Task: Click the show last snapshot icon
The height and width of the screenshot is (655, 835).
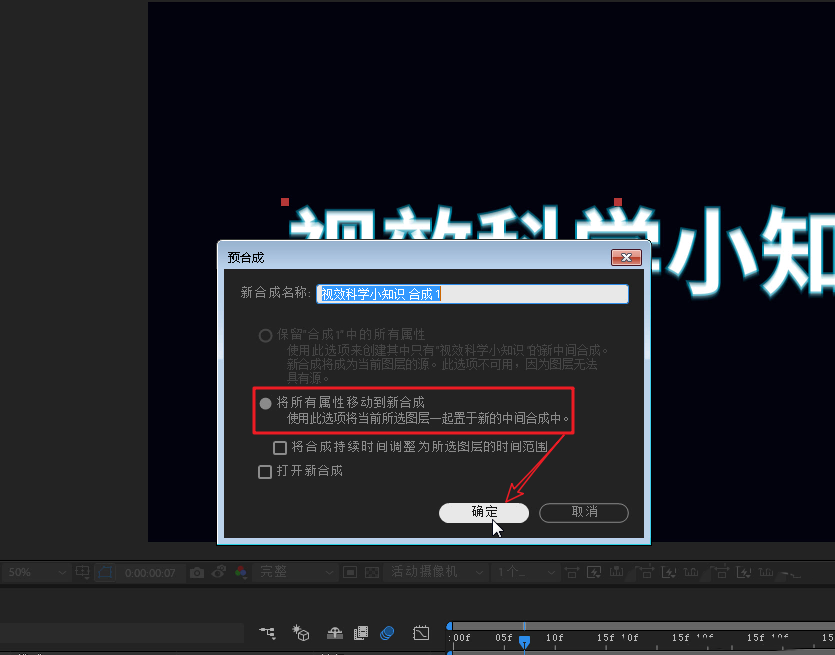Action: 219,572
